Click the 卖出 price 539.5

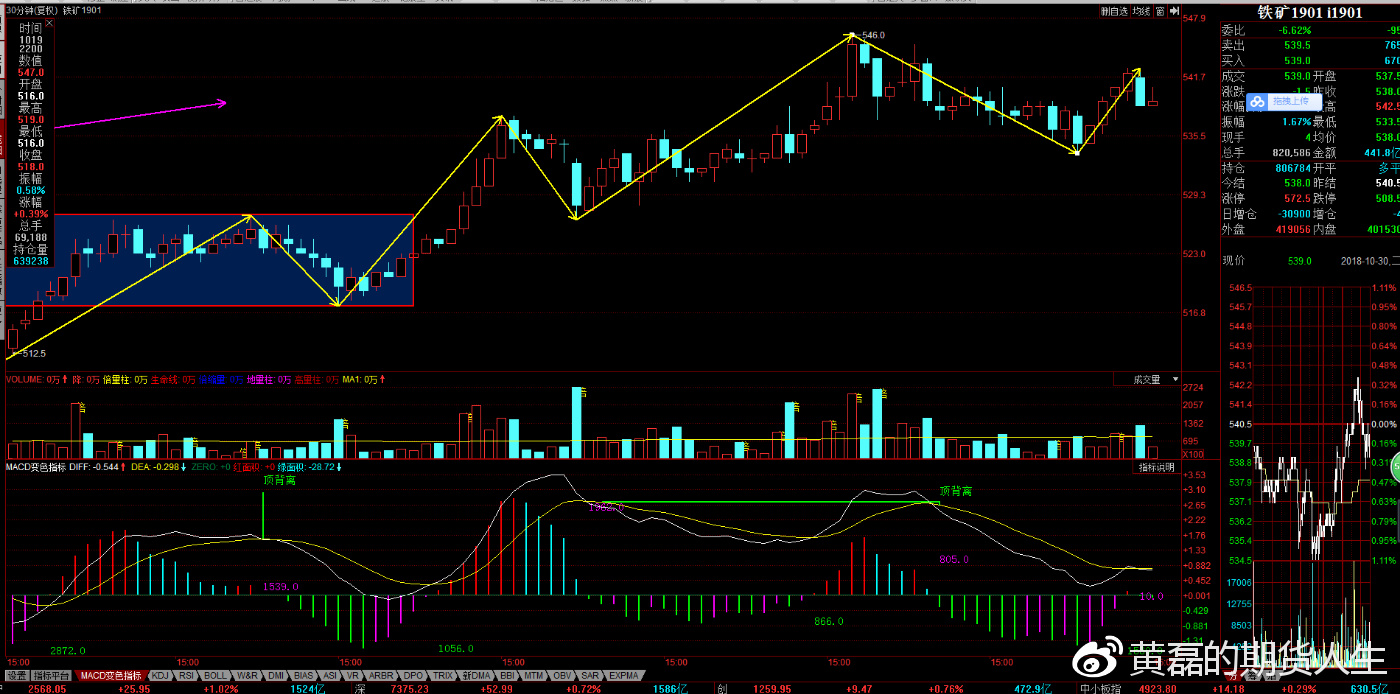[1297, 46]
